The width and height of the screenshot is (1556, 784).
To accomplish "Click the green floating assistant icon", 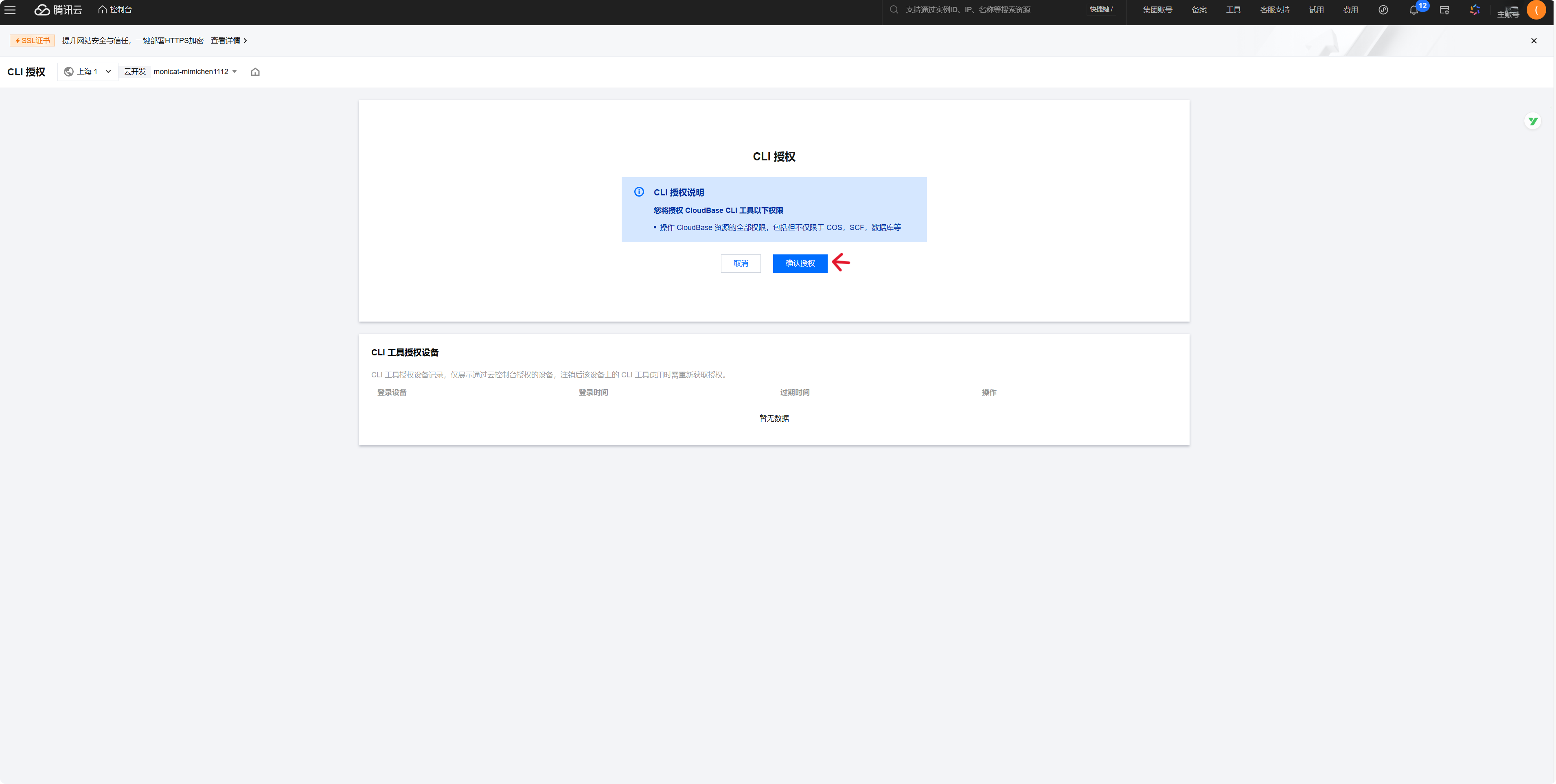I will tap(1532, 121).
